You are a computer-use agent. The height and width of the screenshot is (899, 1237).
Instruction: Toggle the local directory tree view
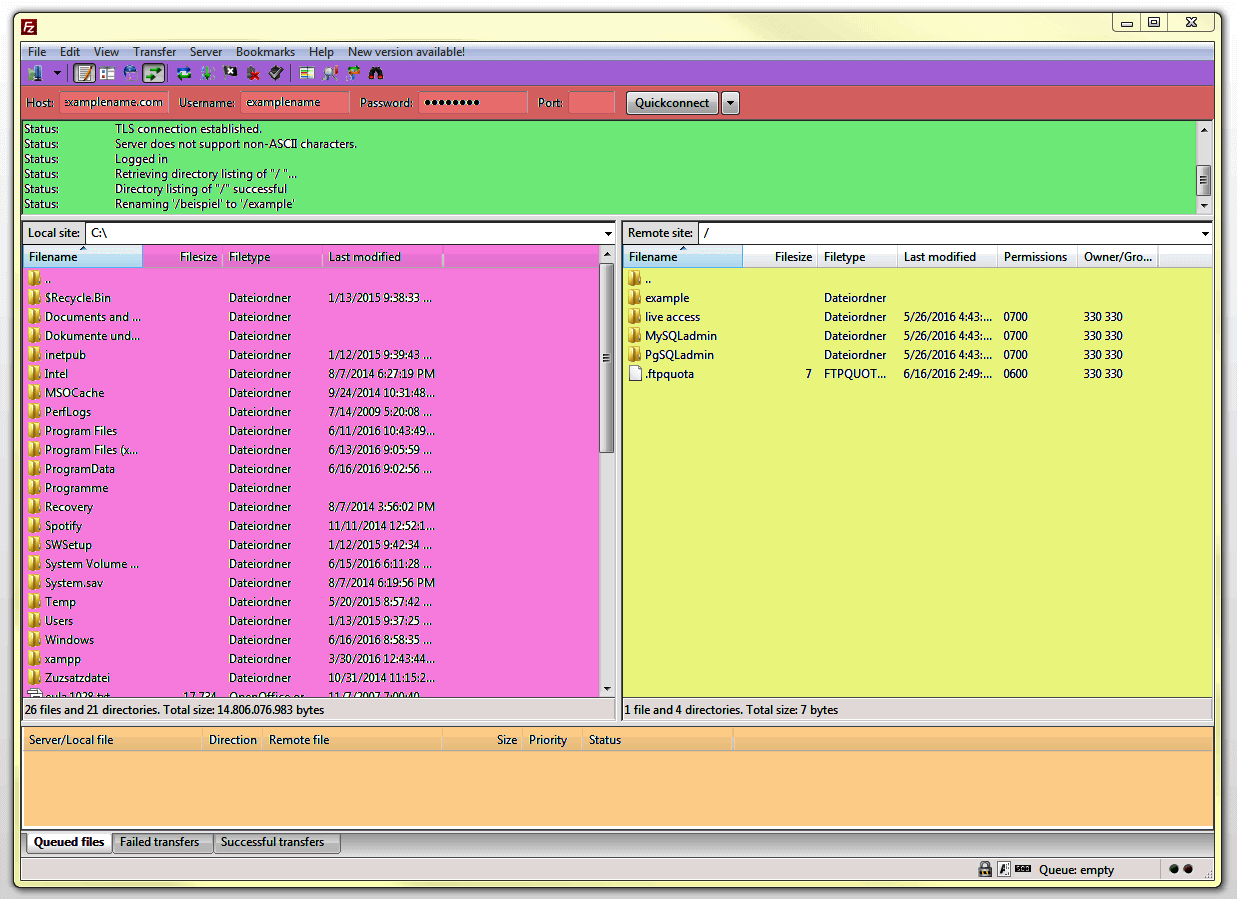tap(107, 73)
